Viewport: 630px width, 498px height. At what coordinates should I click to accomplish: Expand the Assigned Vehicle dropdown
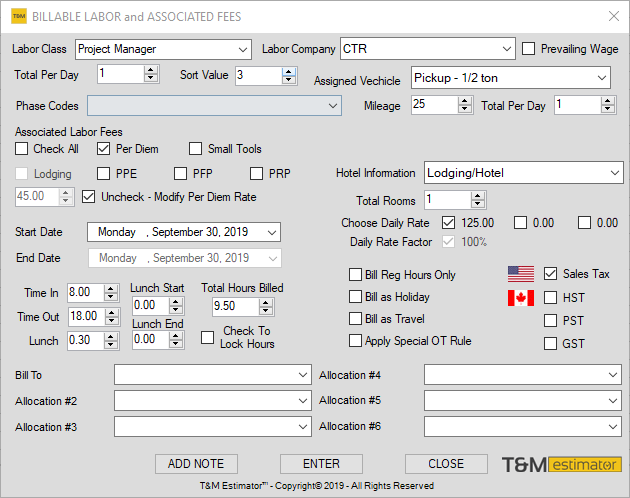[601, 78]
